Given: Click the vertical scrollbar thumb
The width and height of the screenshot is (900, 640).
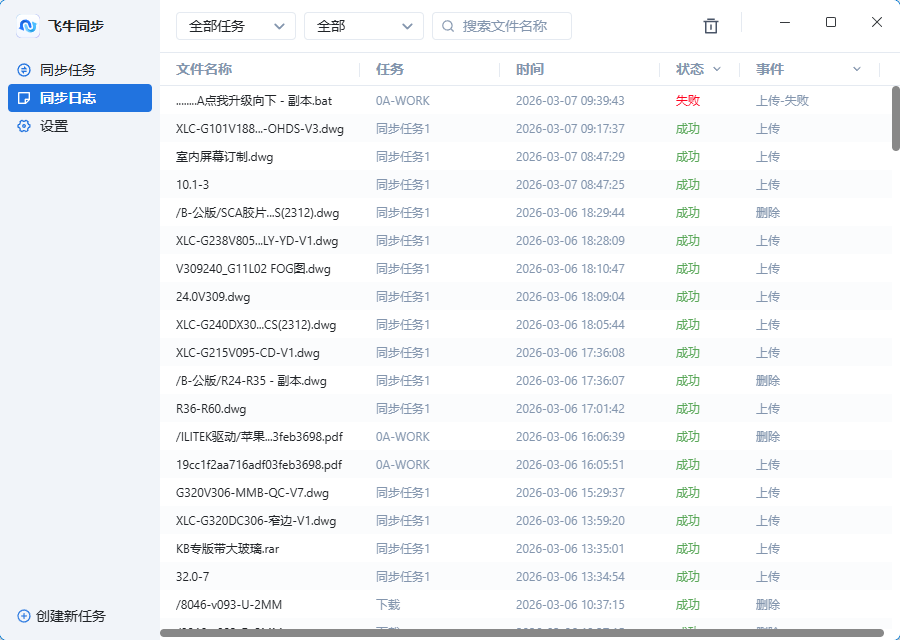Looking at the screenshot, I should click(895, 119).
